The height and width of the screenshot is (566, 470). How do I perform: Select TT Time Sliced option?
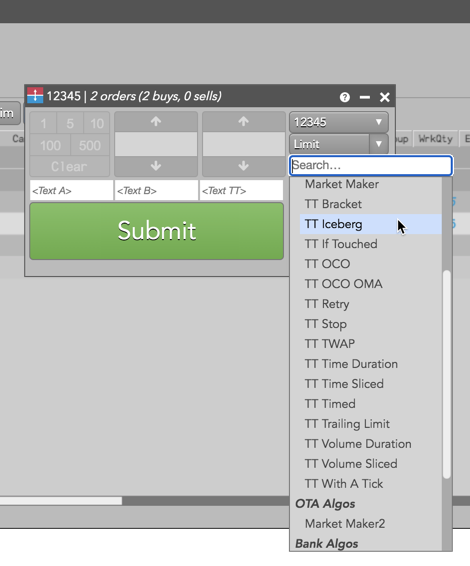pos(370,384)
